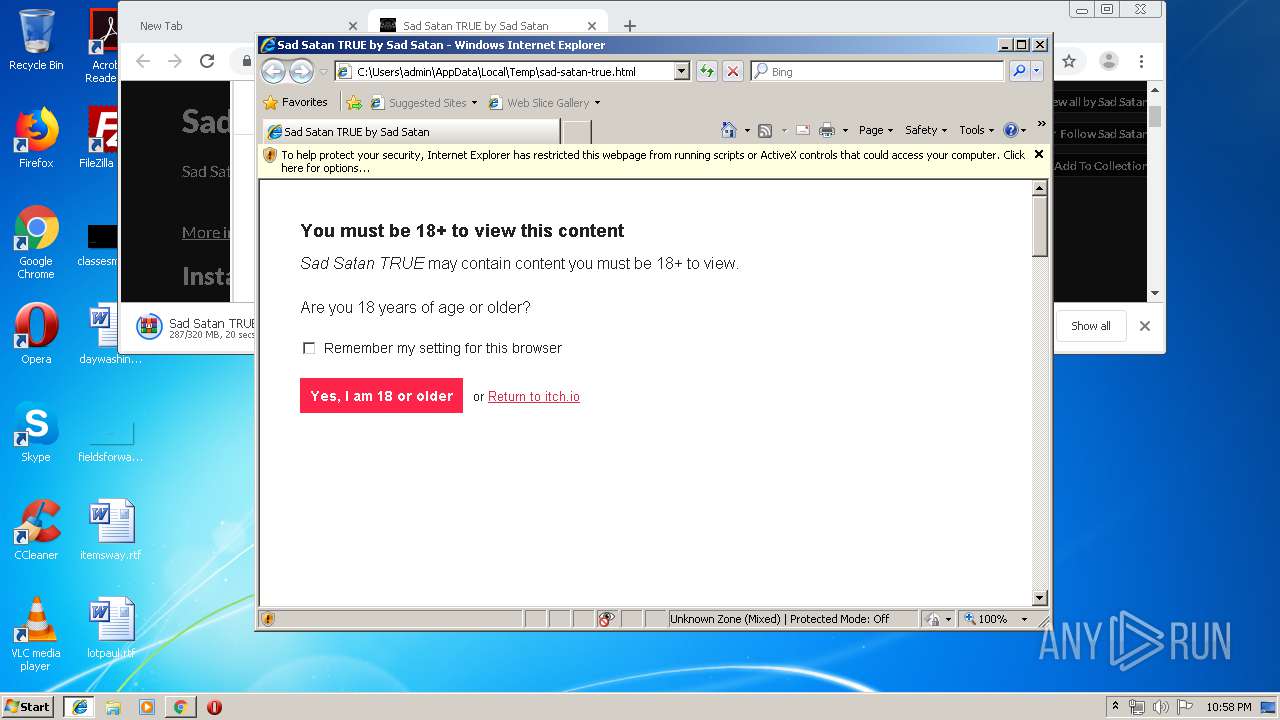Viewport: 1280px width, 720px height.
Task: Click the IE Forward navigation button
Action: pyautogui.click(x=301, y=71)
